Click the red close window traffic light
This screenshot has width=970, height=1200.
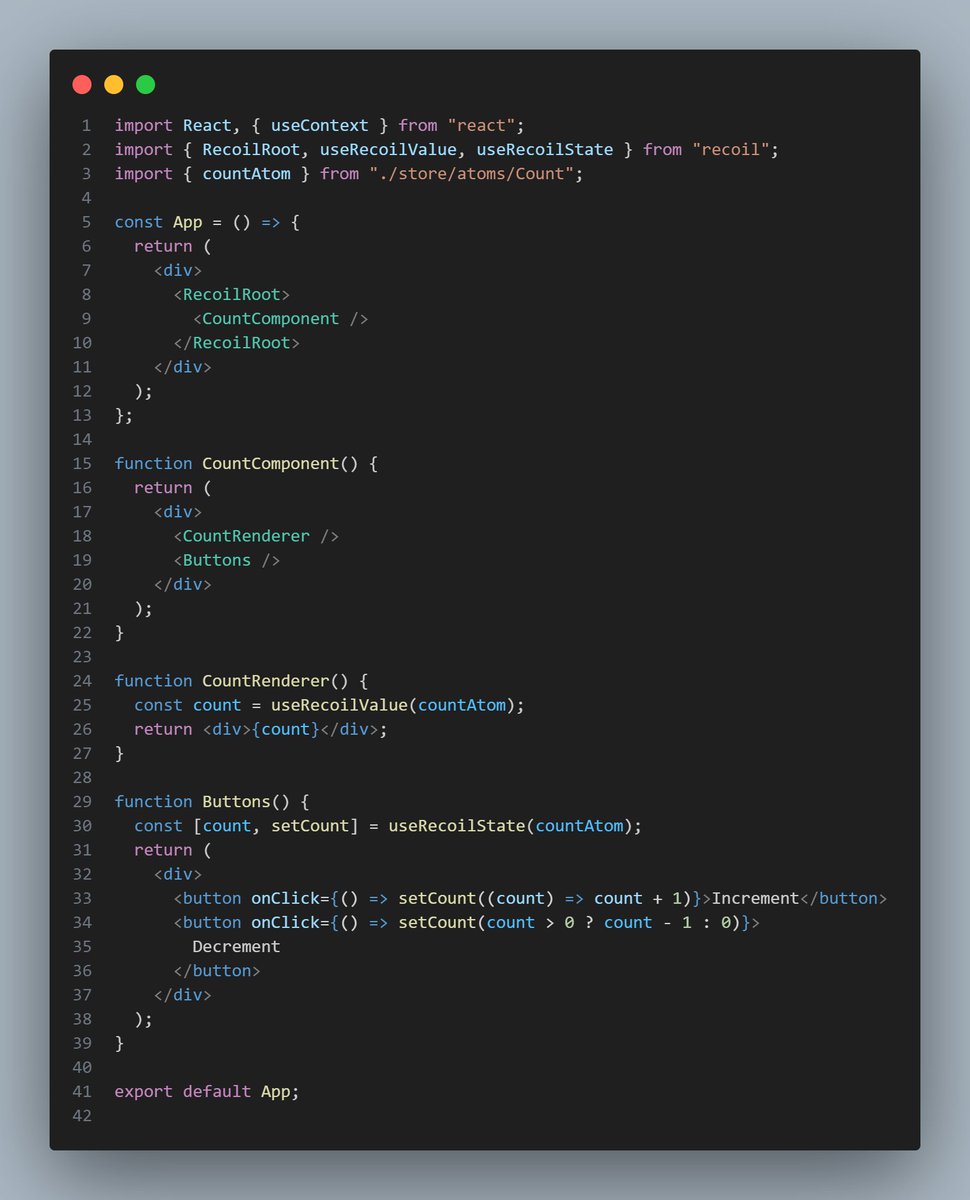pos(81,84)
